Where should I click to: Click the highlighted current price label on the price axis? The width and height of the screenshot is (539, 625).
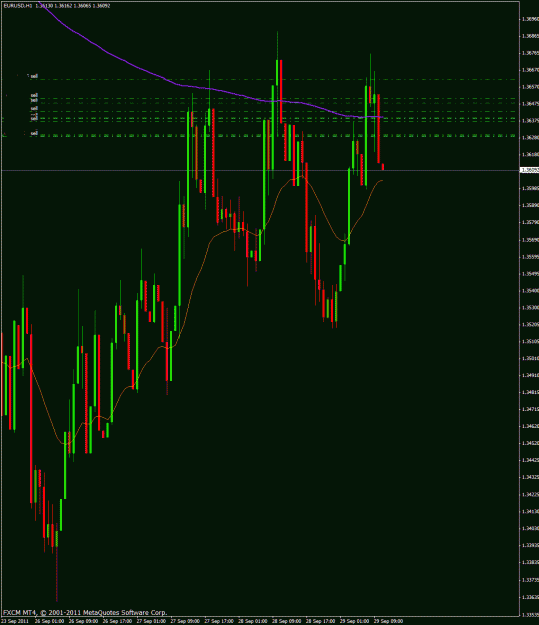(x=530, y=170)
